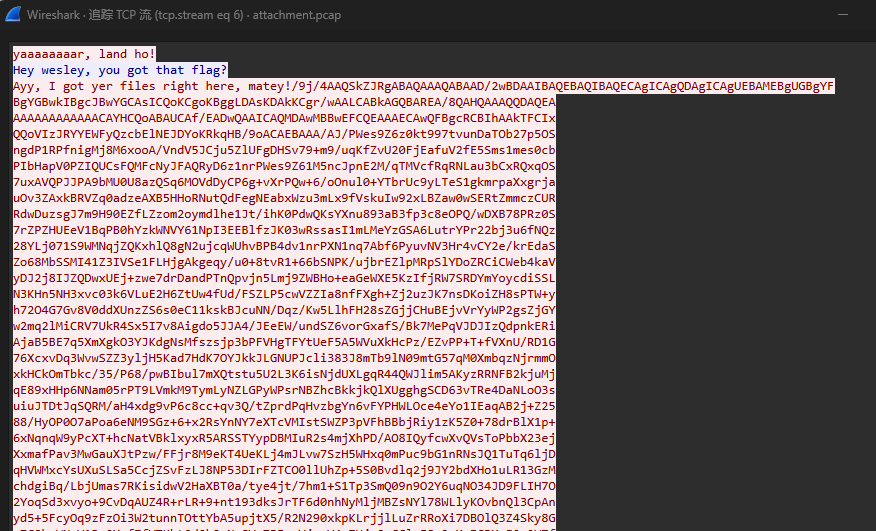
Task: Minimize the Follow TCP Stream window
Action: click(842, 15)
